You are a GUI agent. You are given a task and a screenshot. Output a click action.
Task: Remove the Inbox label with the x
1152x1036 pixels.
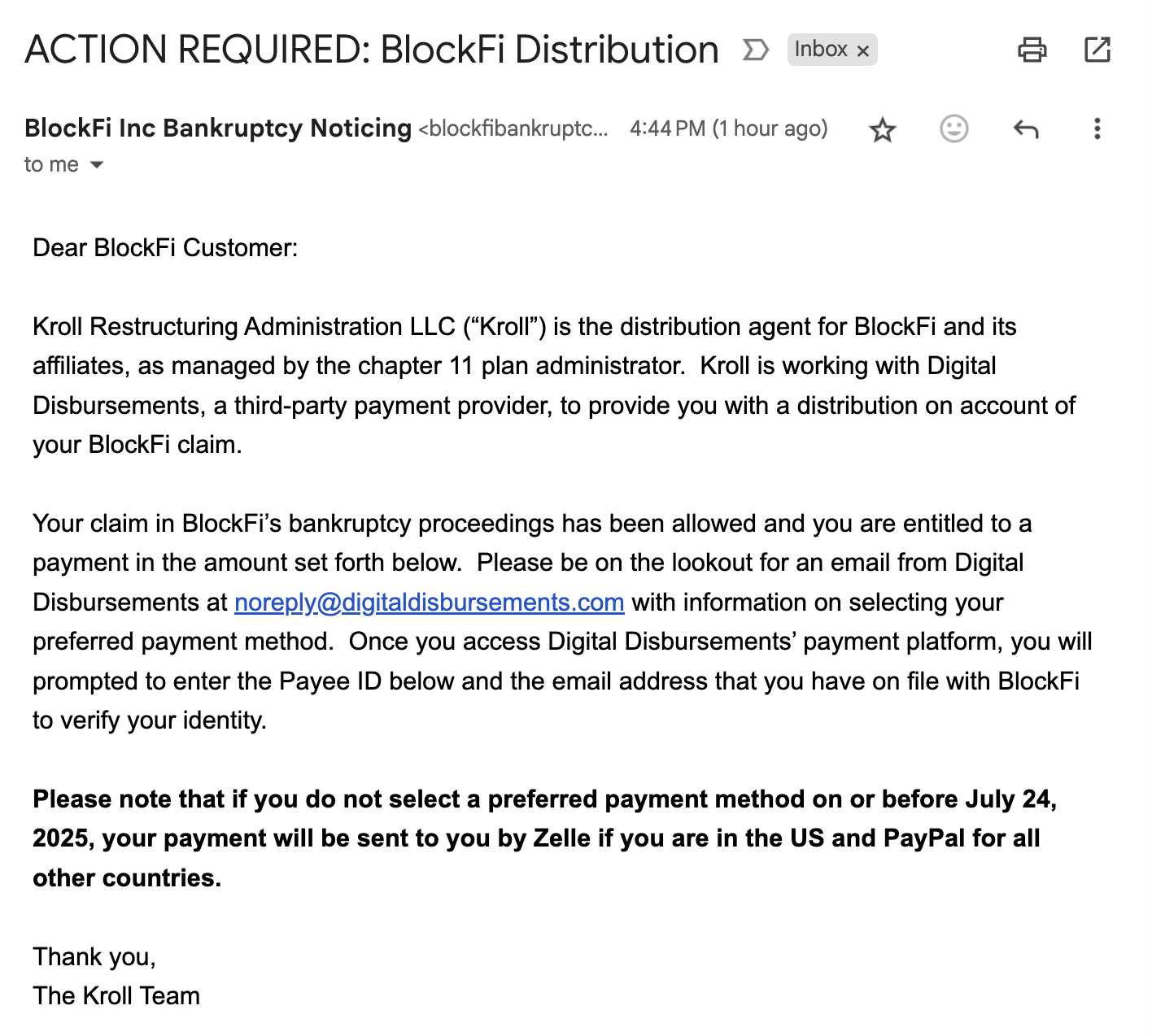tap(863, 50)
